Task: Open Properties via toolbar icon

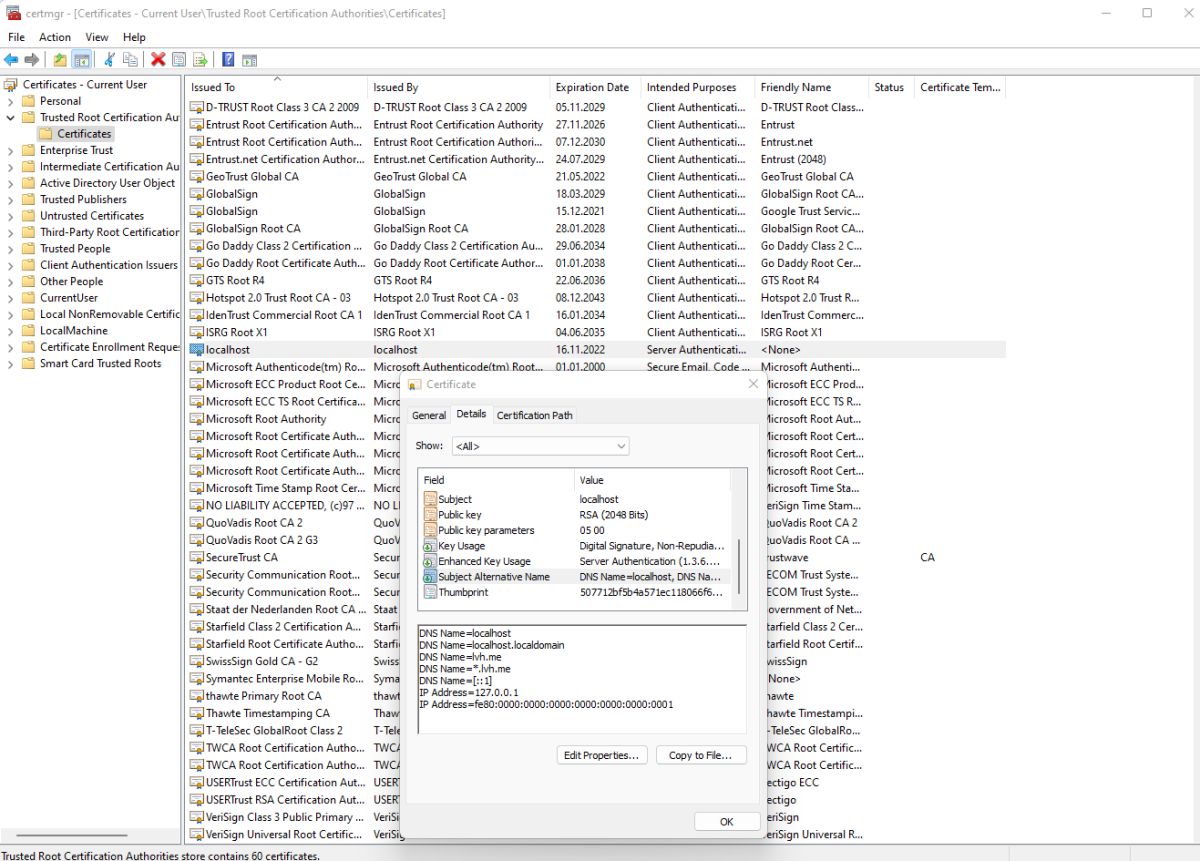Action: (179, 60)
